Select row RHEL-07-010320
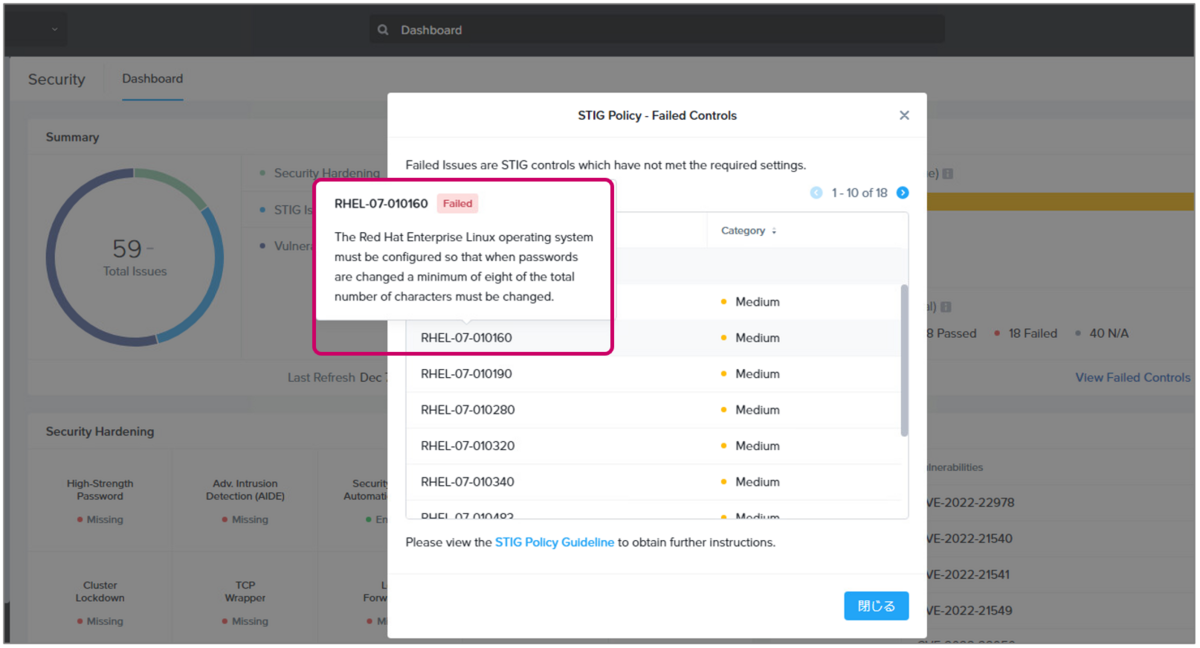1200x648 pixels. (654, 446)
